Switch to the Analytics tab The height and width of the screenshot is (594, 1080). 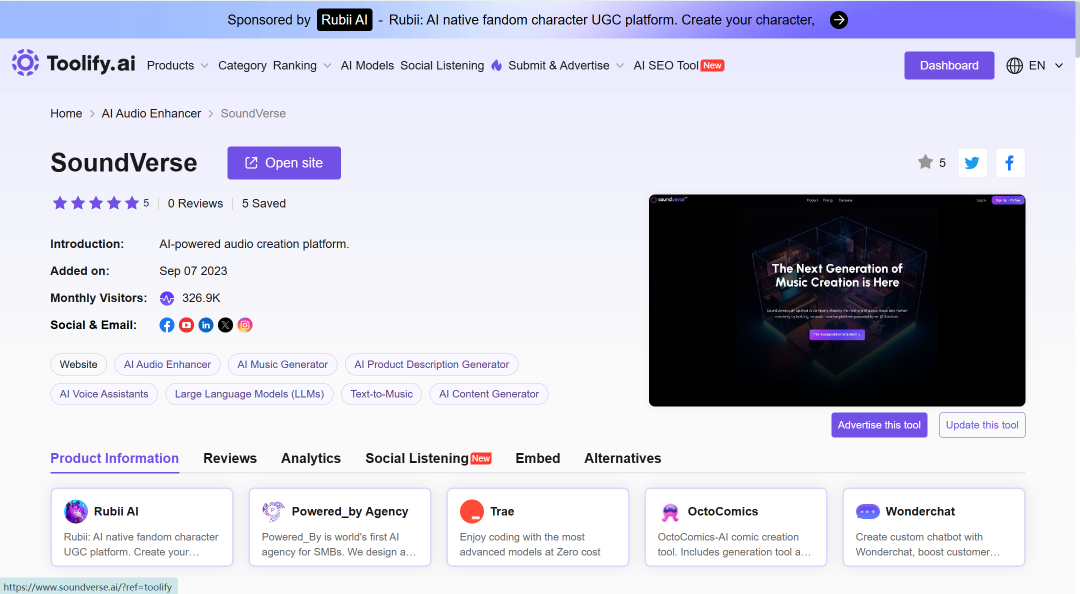point(311,458)
